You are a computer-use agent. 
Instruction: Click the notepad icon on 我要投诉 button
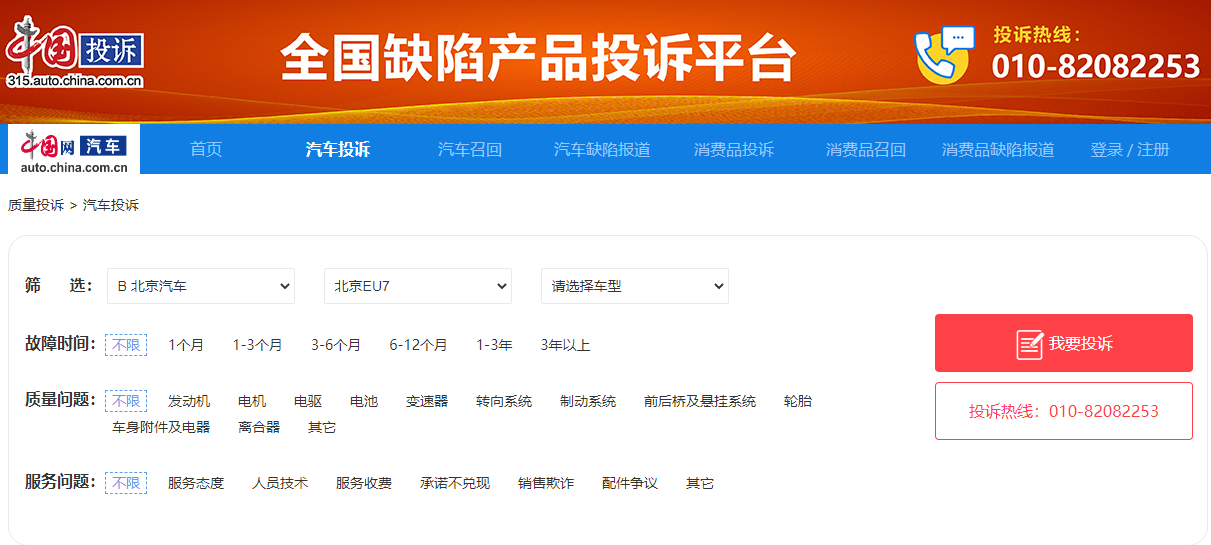[x=1029, y=344]
